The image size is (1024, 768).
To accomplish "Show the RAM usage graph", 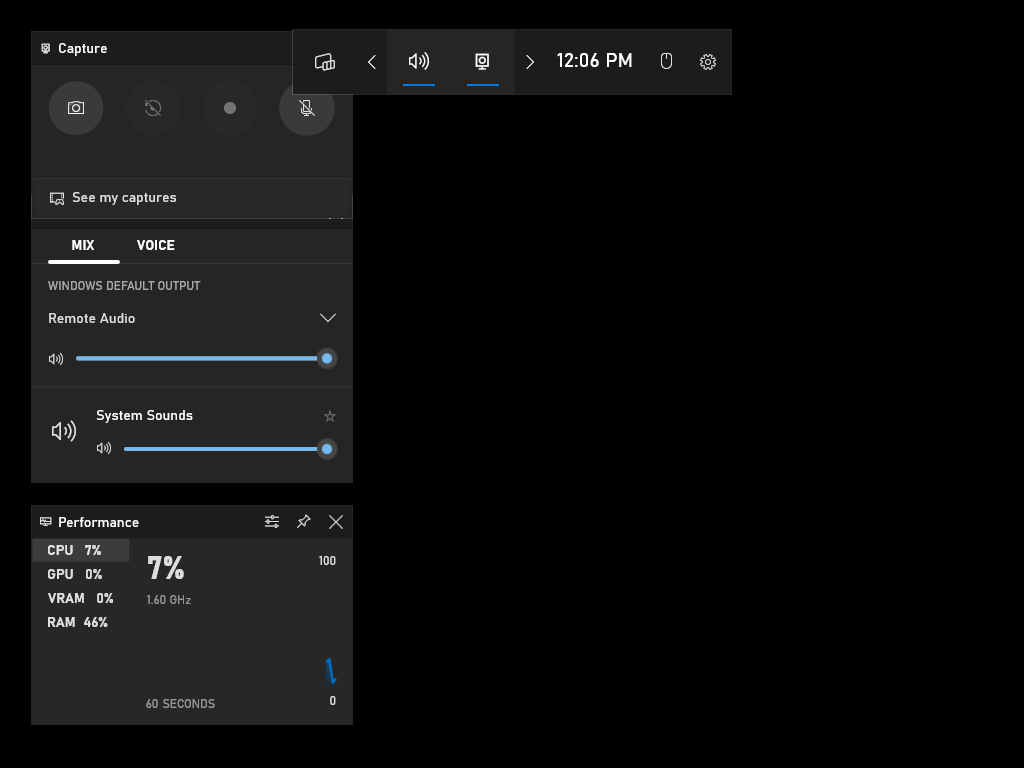I will pos(78,622).
